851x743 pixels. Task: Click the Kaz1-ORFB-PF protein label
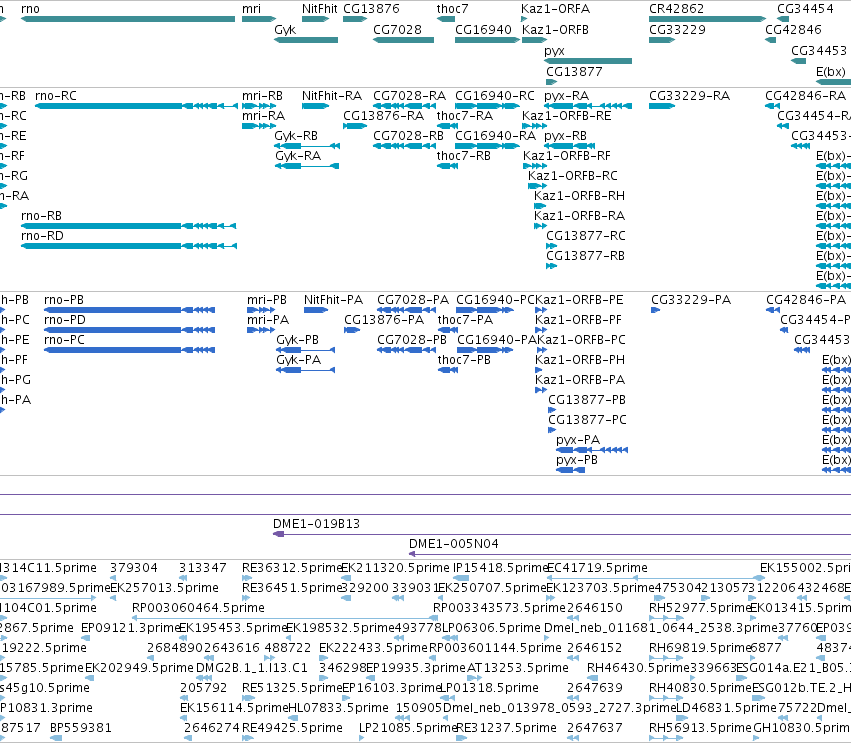coord(578,320)
